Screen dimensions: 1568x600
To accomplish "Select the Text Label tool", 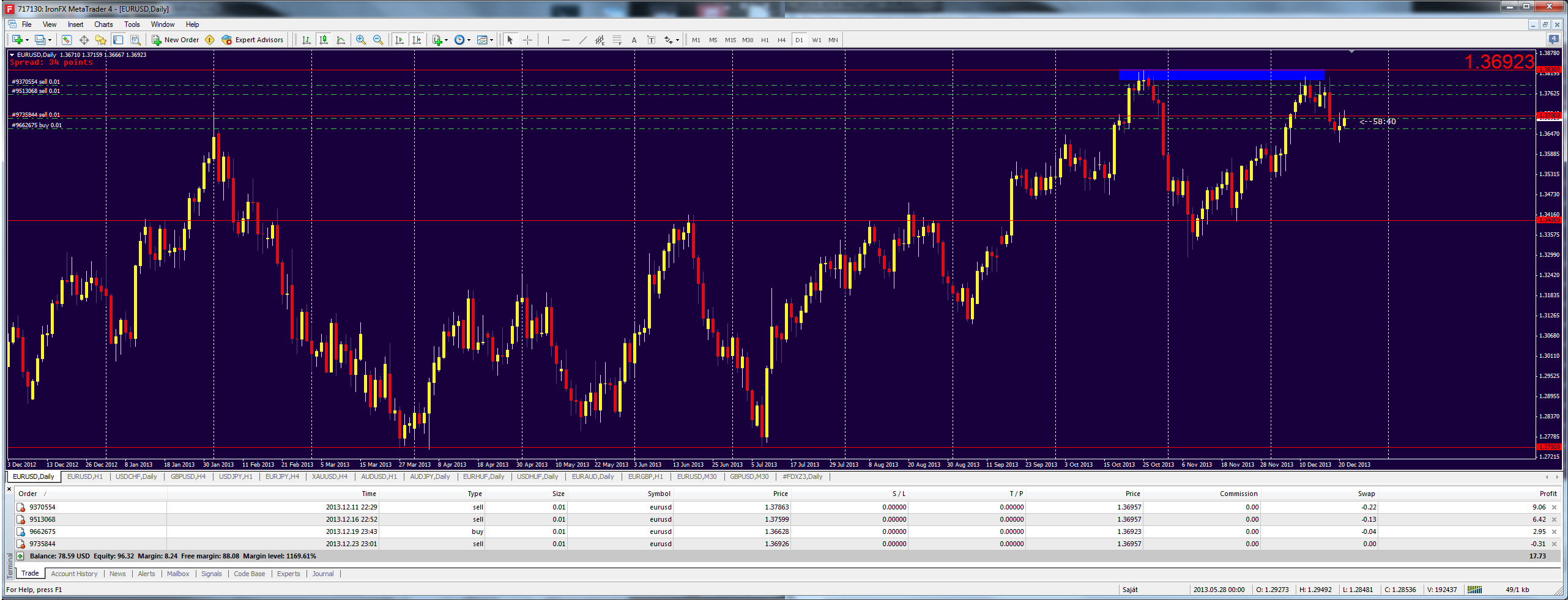I will 652,40.
